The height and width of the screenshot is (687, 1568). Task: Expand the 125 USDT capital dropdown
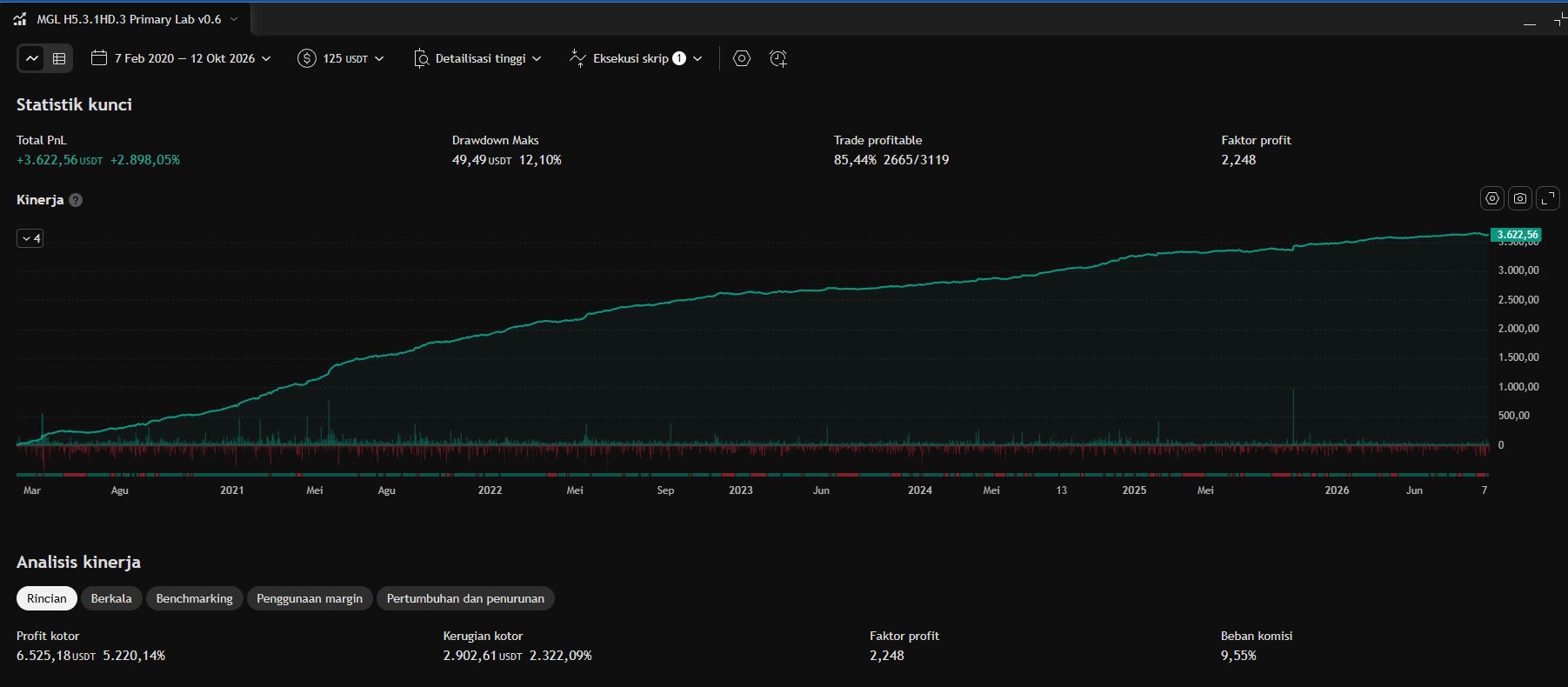(x=341, y=58)
